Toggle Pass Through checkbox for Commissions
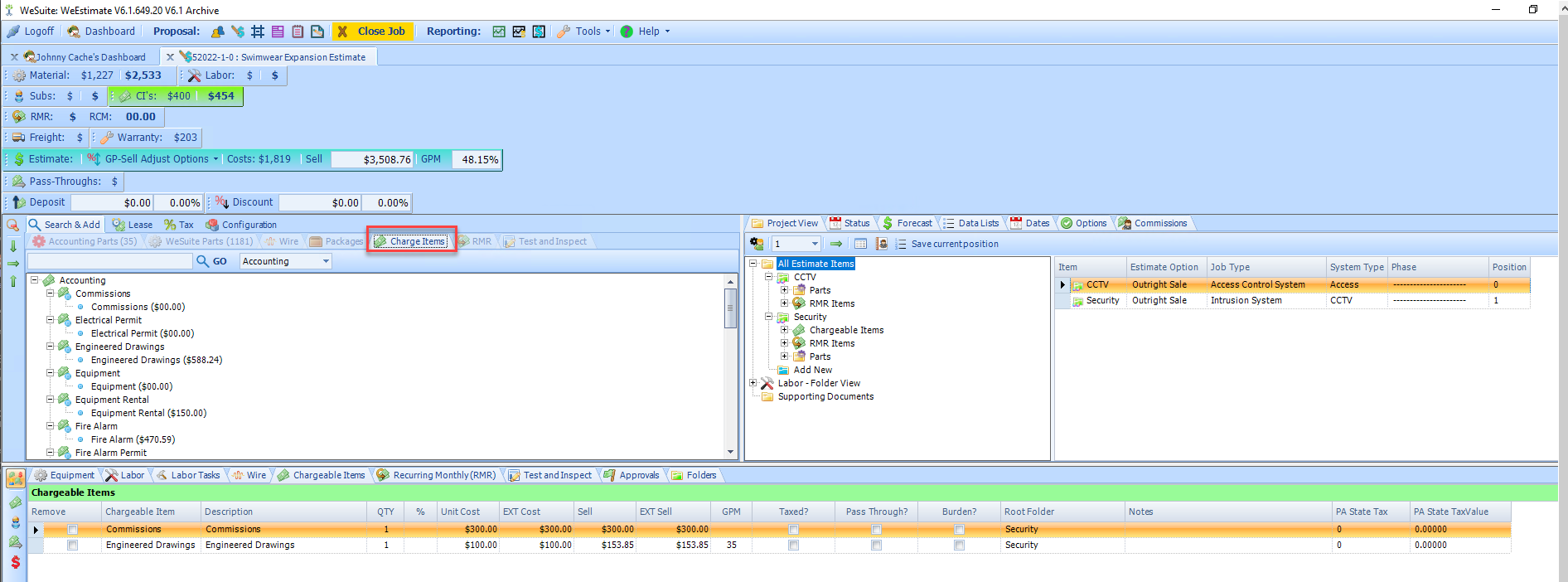 click(x=877, y=530)
